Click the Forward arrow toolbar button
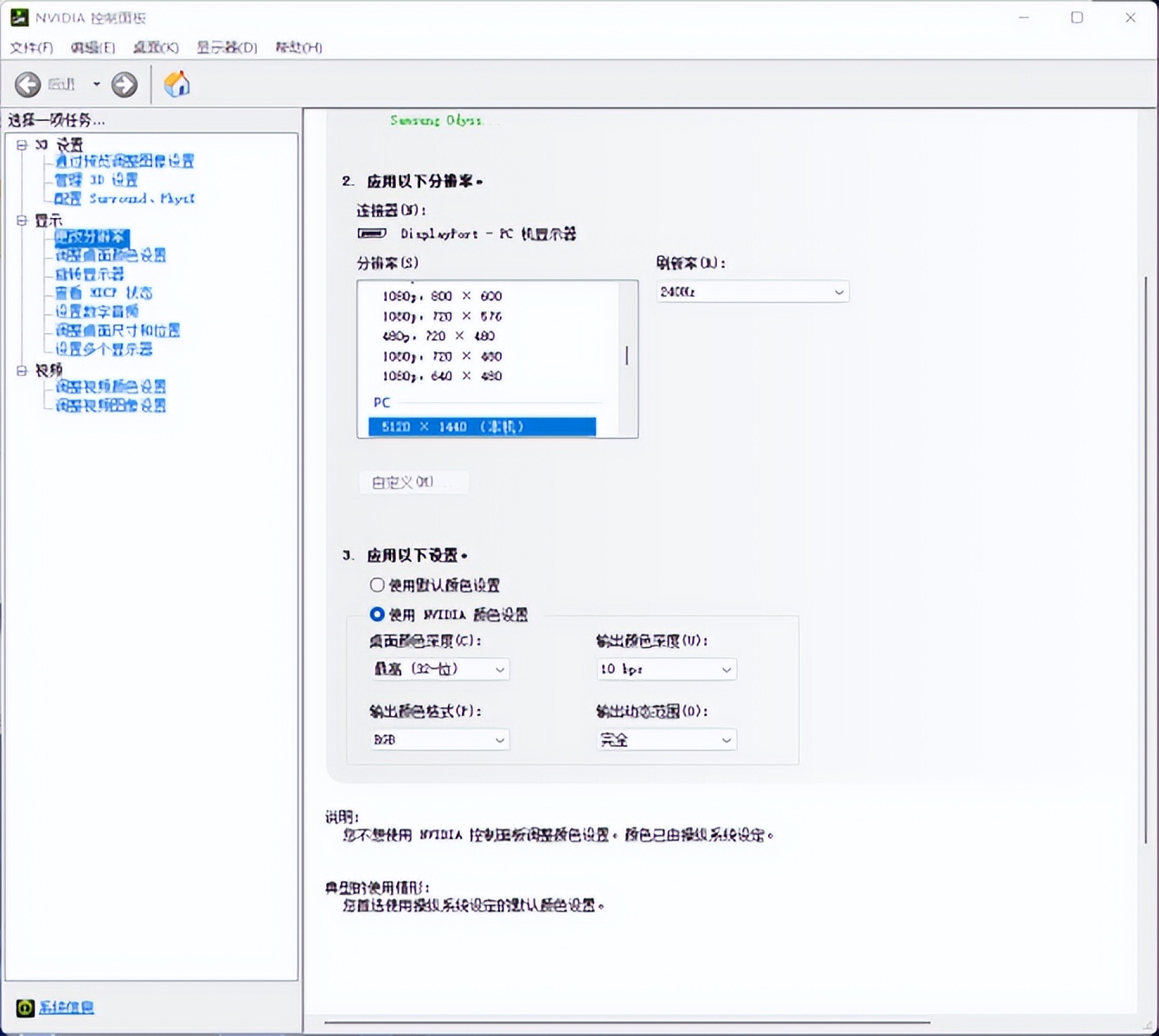1159x1036 pixels. pos(125,84)
